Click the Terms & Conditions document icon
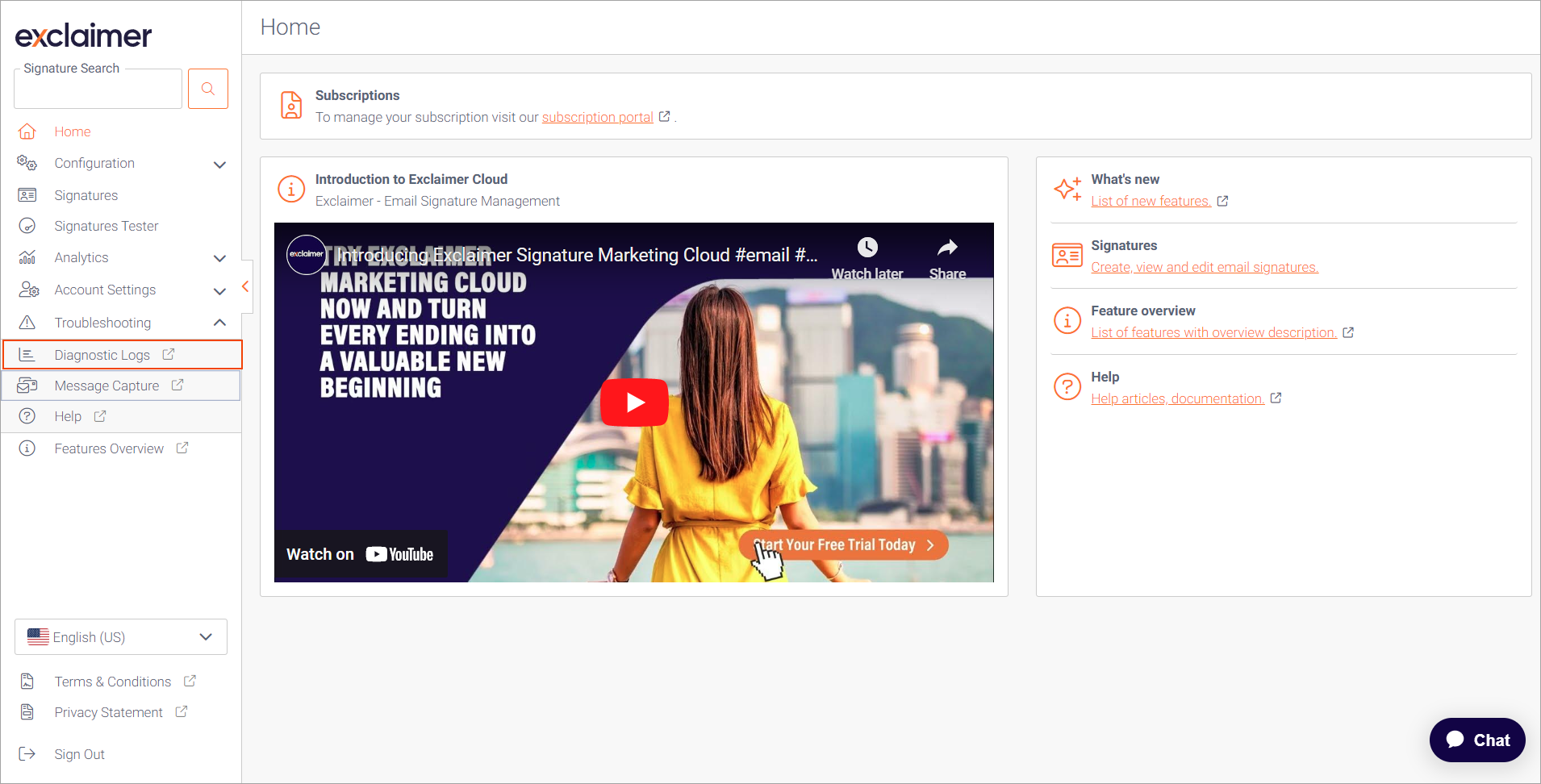Screen dimensions: 1541x784 click(x=27, y=682)
